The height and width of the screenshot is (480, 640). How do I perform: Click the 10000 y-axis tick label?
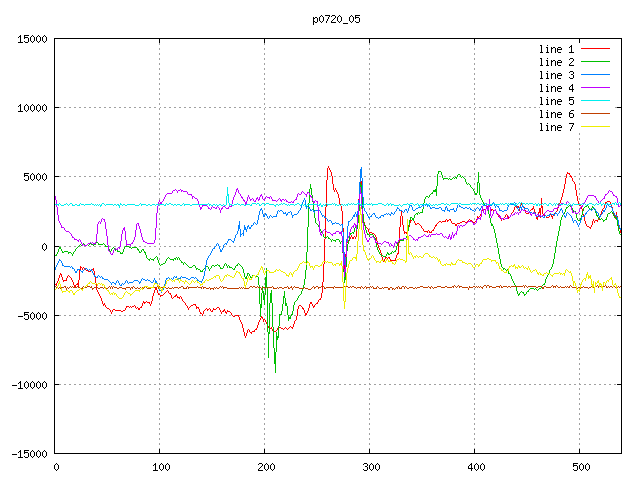[32, 108]
